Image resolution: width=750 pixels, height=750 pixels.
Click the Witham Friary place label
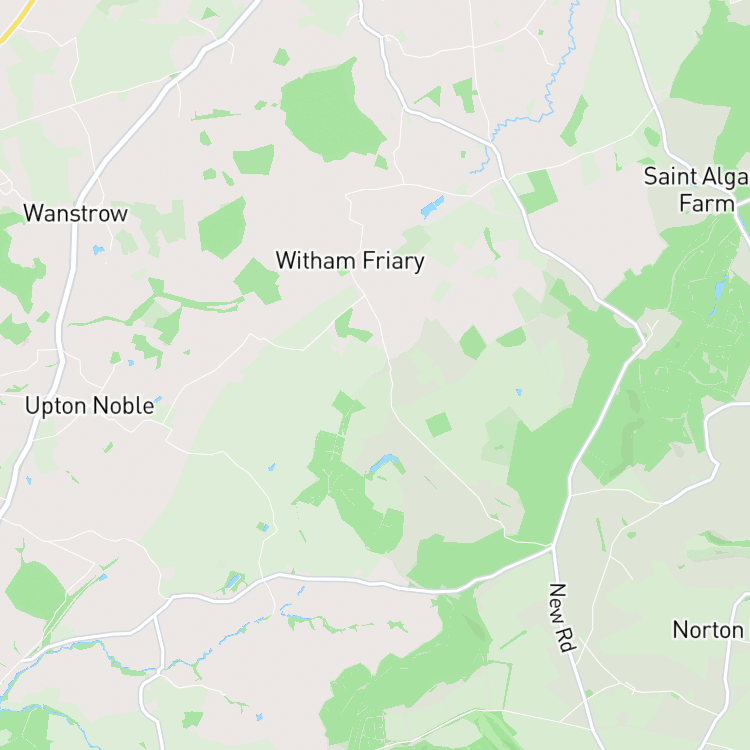point(350,261)
